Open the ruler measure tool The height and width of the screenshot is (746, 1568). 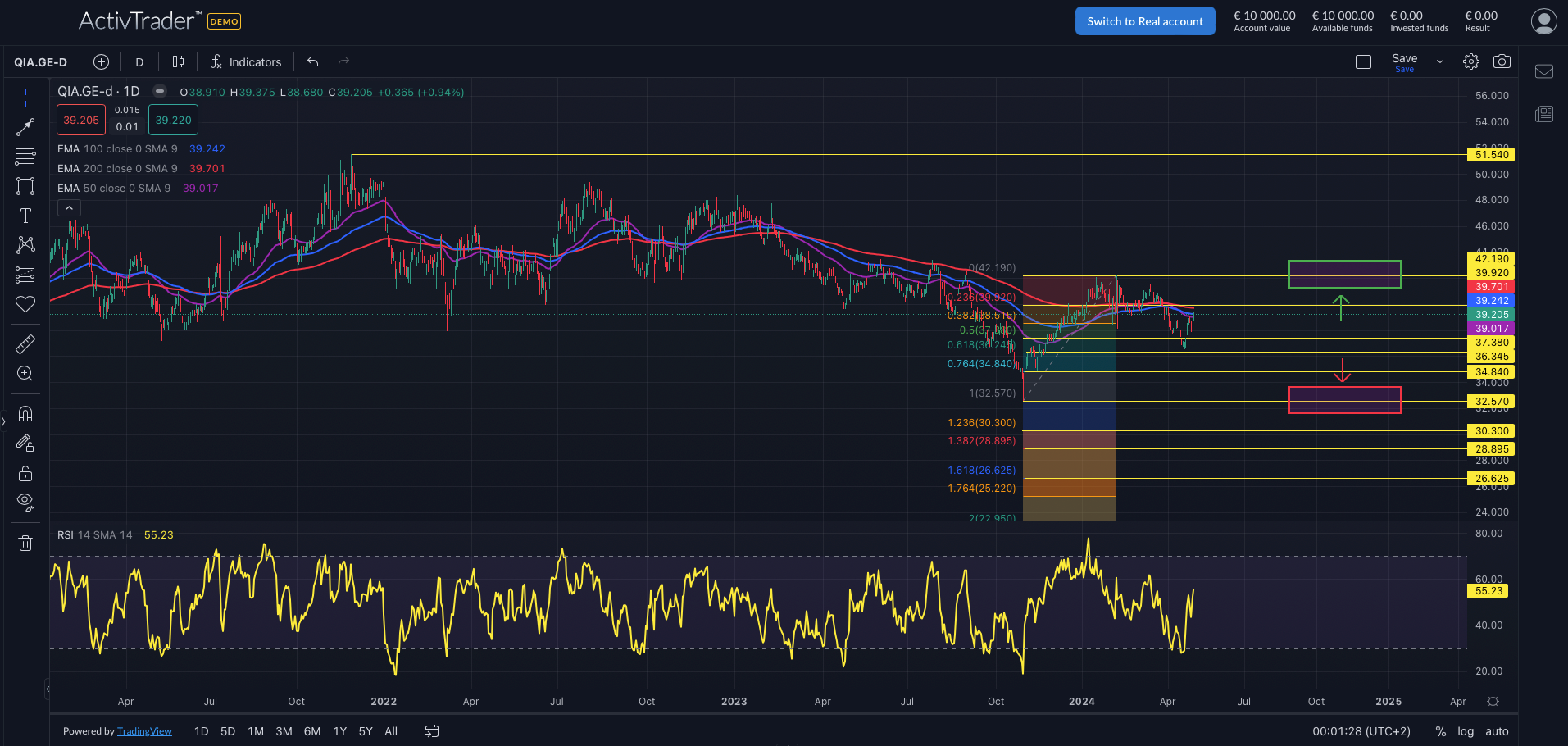coord(25,344)
